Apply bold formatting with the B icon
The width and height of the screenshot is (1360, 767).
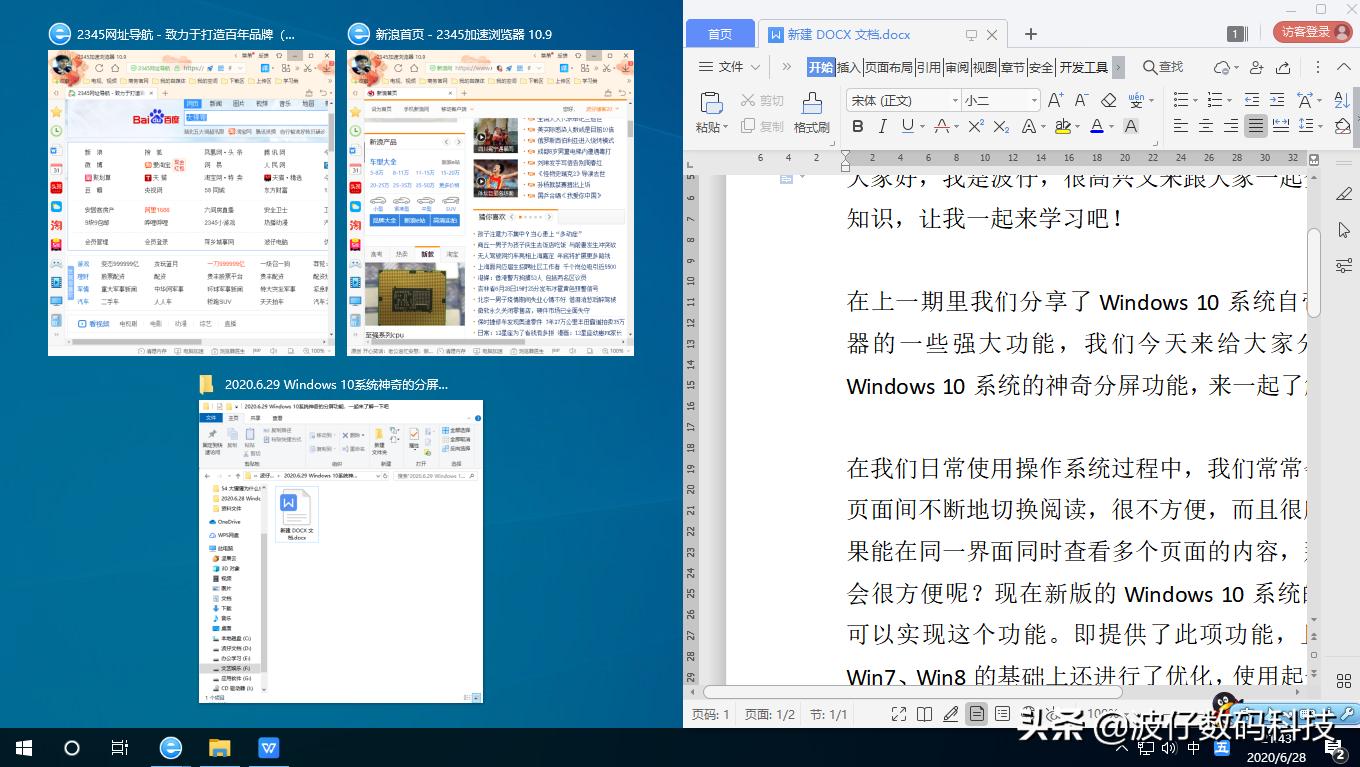click(857, 126)
